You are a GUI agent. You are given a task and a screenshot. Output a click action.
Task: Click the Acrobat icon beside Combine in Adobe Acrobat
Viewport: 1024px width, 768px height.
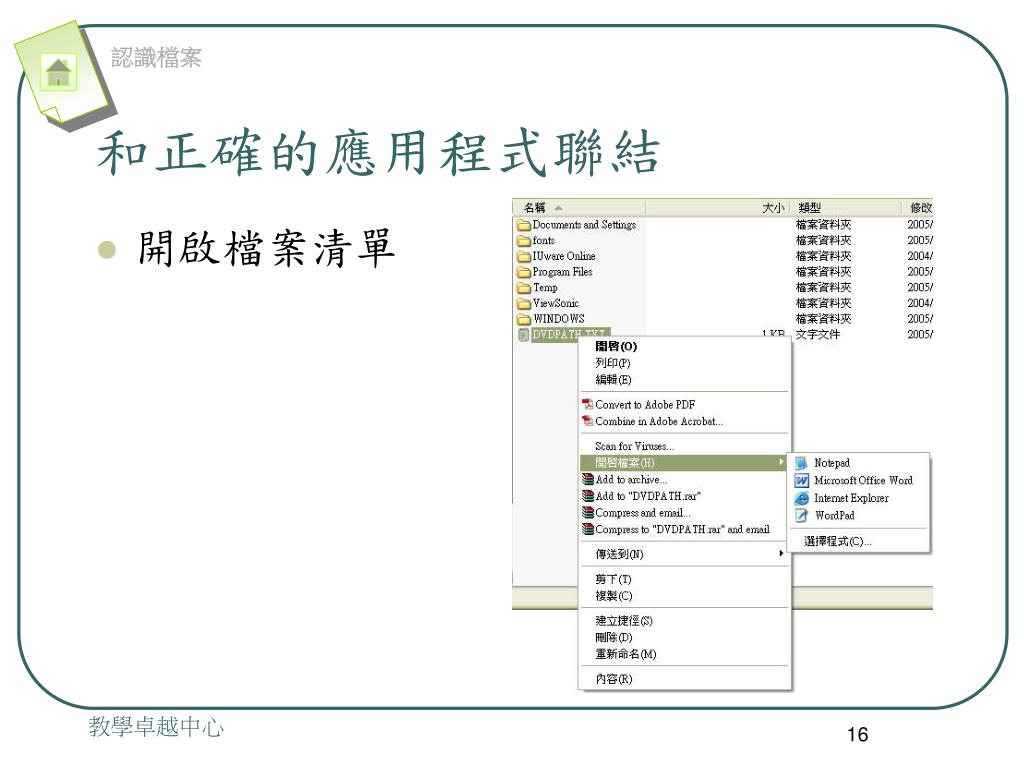click(588, 421)
